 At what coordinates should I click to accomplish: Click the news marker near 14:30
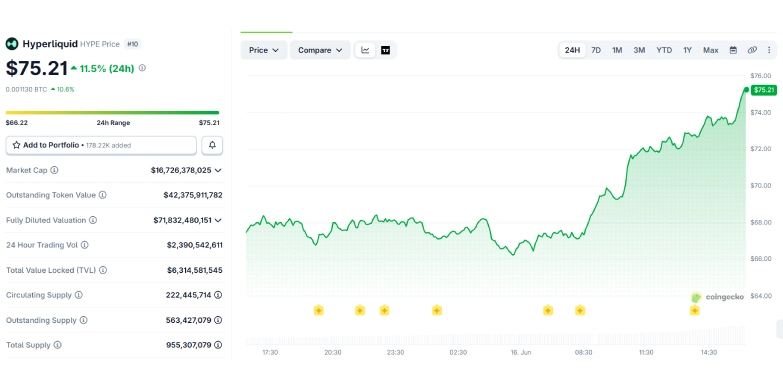pos(695,311)
